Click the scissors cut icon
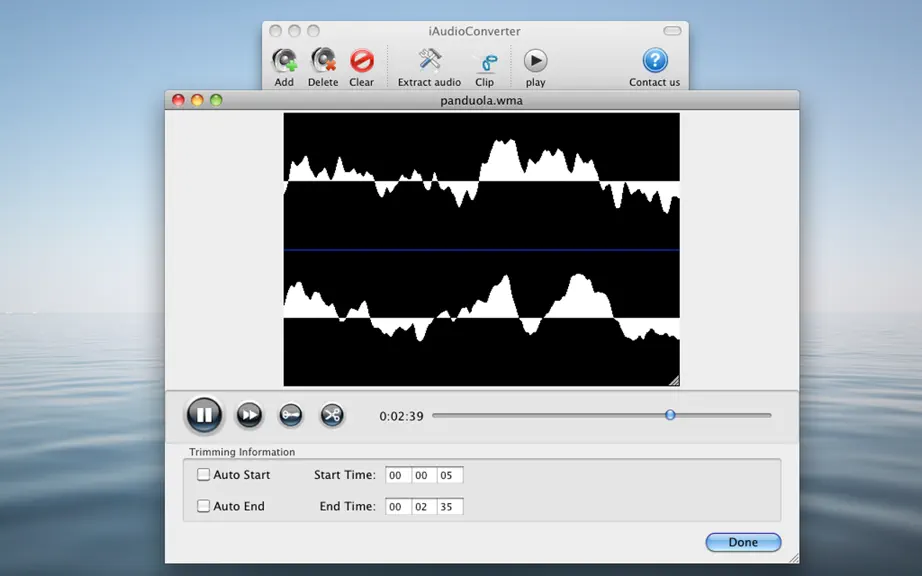The image size is (922, 576). pos(332,416)
